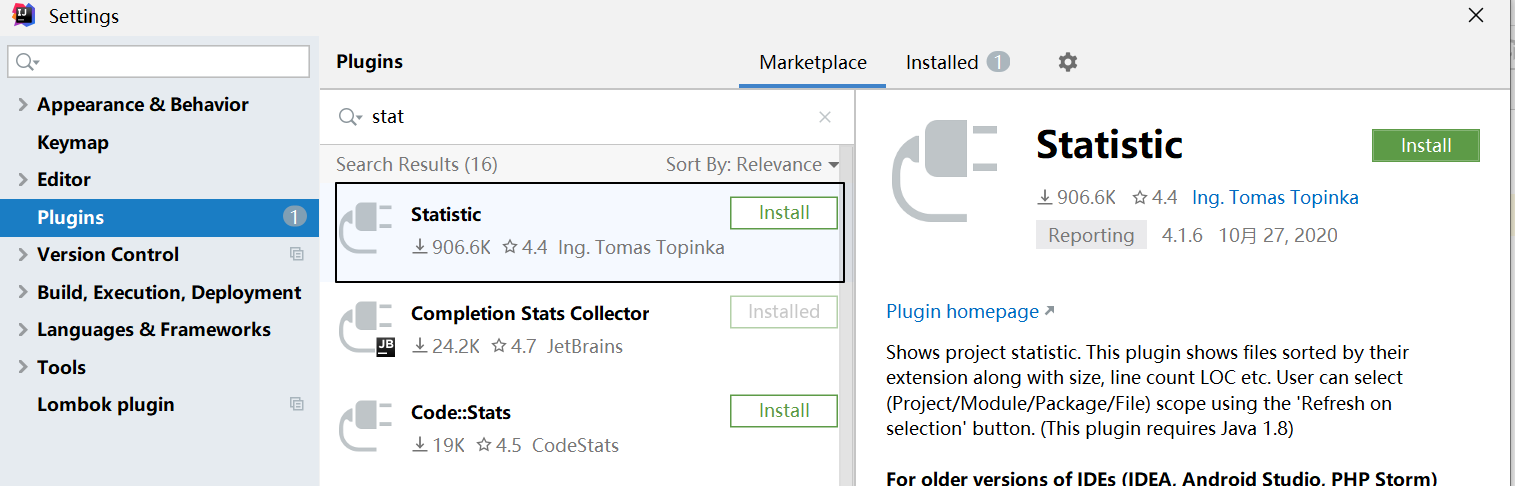1515x486 pixels.
Task: Focus the settings search field
Action: click(x=159, y=62)
